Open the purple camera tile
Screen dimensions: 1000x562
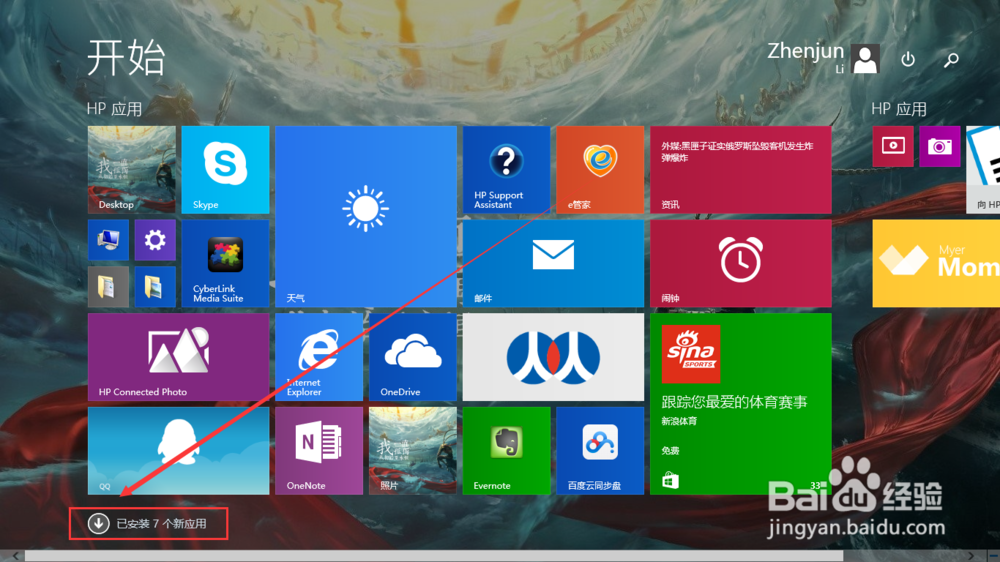point(940,146)
